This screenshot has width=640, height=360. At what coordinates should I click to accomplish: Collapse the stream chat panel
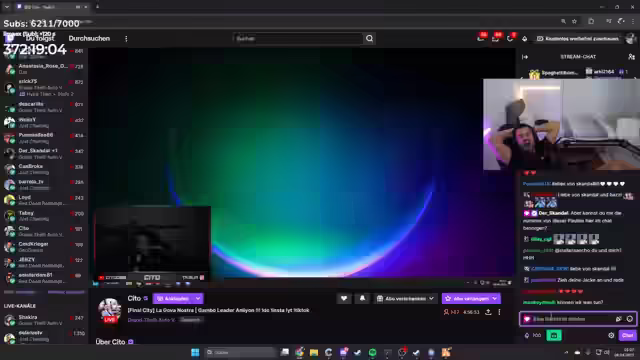coord(525,57)
